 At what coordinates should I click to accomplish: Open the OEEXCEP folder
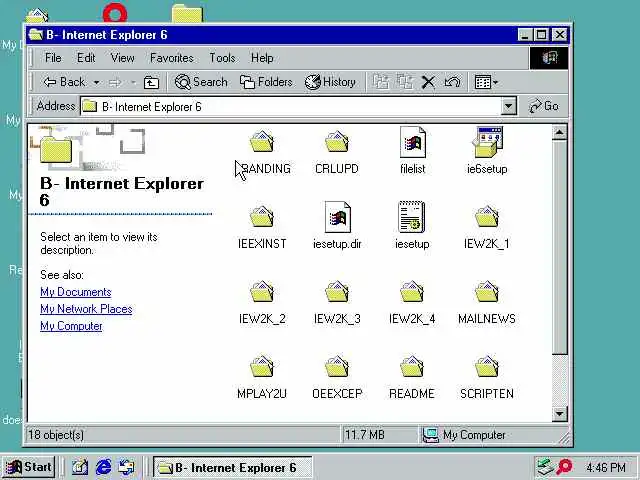[337, 367]
